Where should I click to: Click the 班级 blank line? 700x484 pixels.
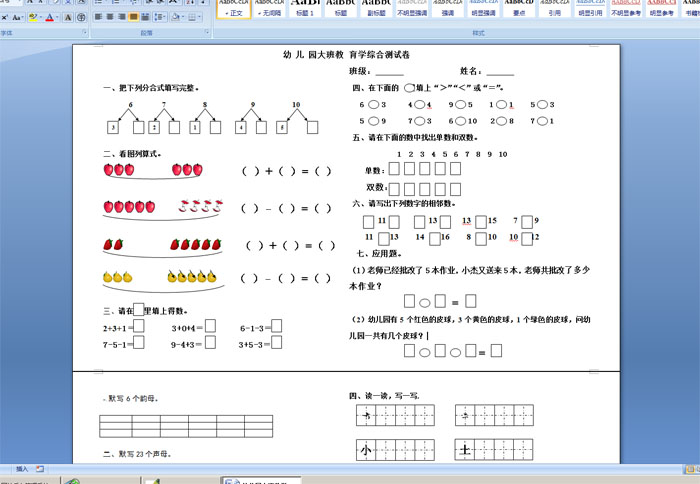pyautogui.click(x=389, y=72)
